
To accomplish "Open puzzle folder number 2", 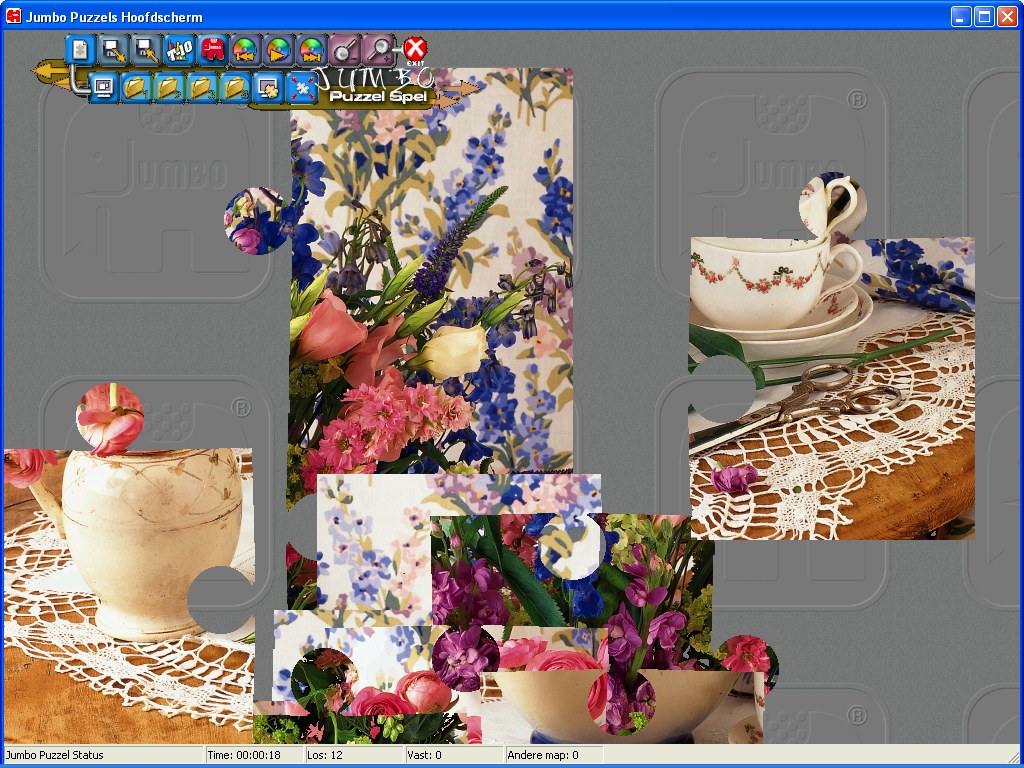I will pos(170,88).
